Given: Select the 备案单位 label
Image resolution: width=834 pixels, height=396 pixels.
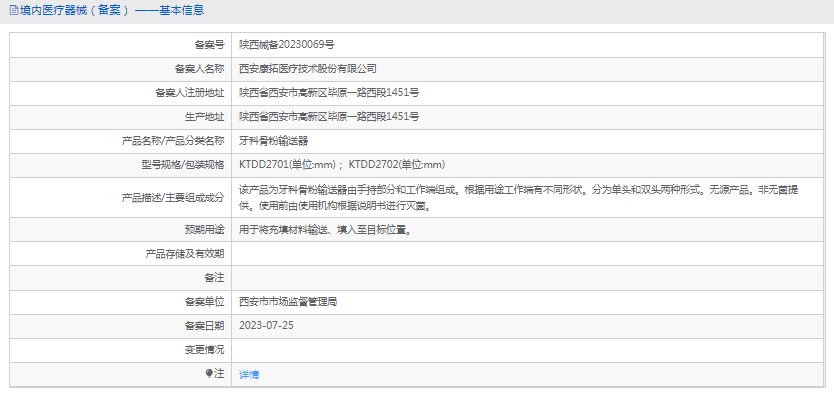Looking at the screenshot, I should click(x=204, y=302).
